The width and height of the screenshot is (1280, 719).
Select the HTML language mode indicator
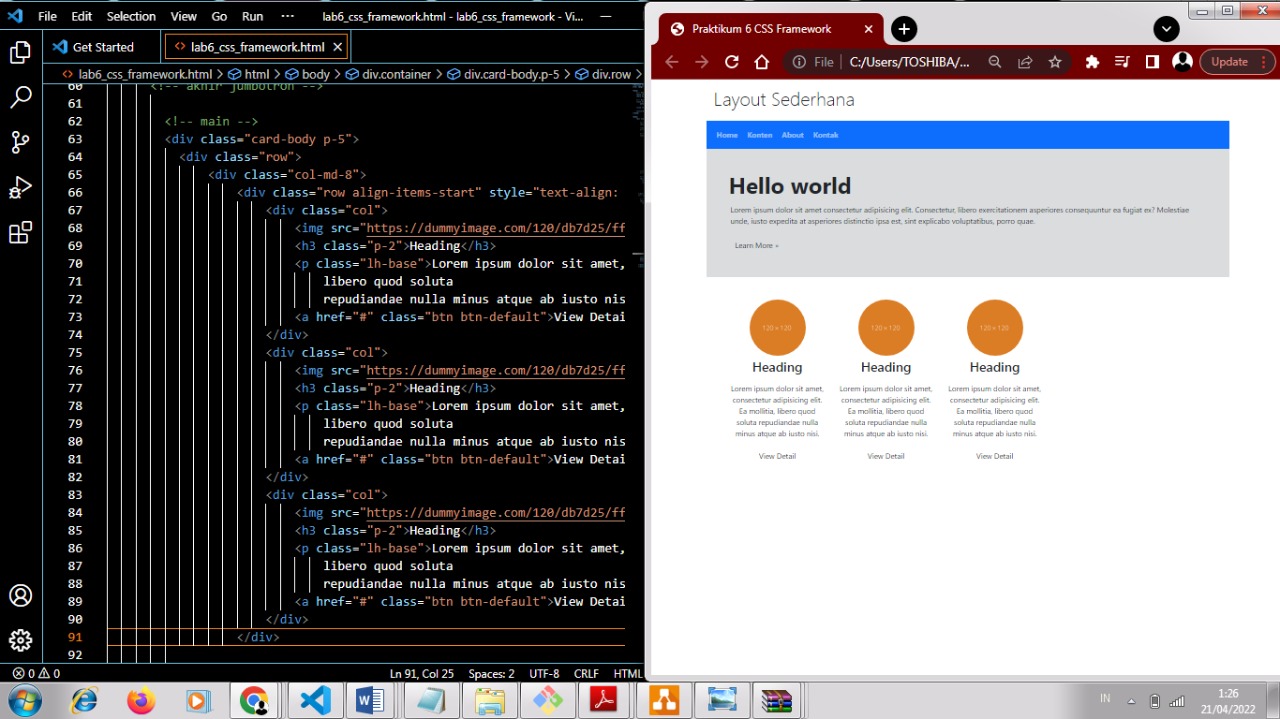pyautogui.click(x=627, y=673)
